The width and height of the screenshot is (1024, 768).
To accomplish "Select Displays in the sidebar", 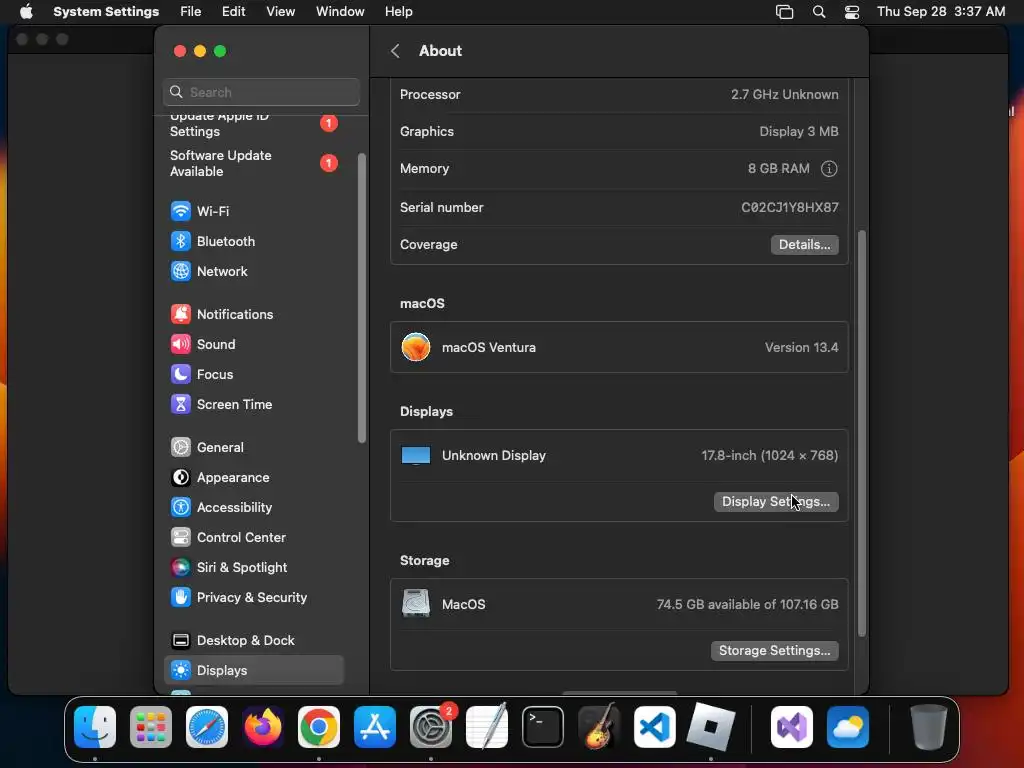I will [253, 671].
